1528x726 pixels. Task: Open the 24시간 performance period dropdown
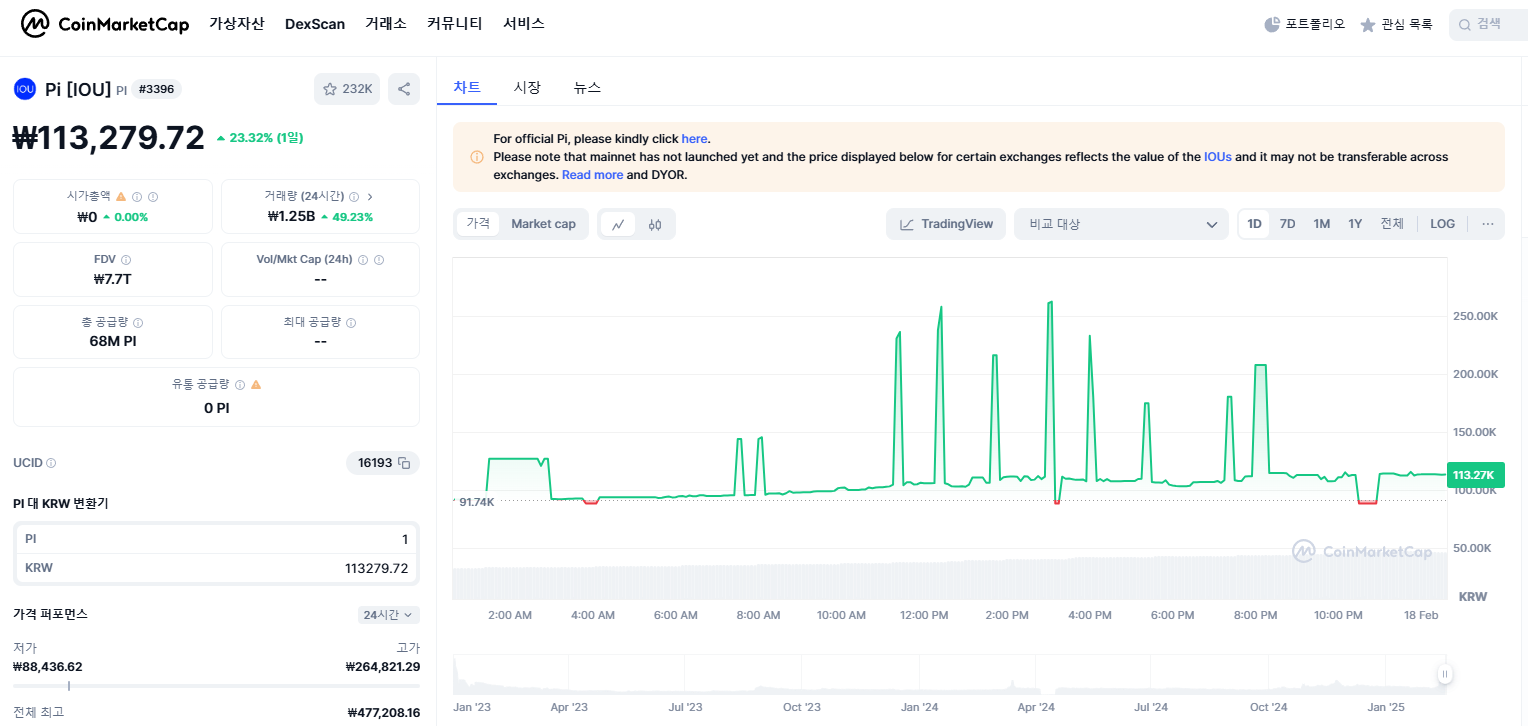click(389, 615)
